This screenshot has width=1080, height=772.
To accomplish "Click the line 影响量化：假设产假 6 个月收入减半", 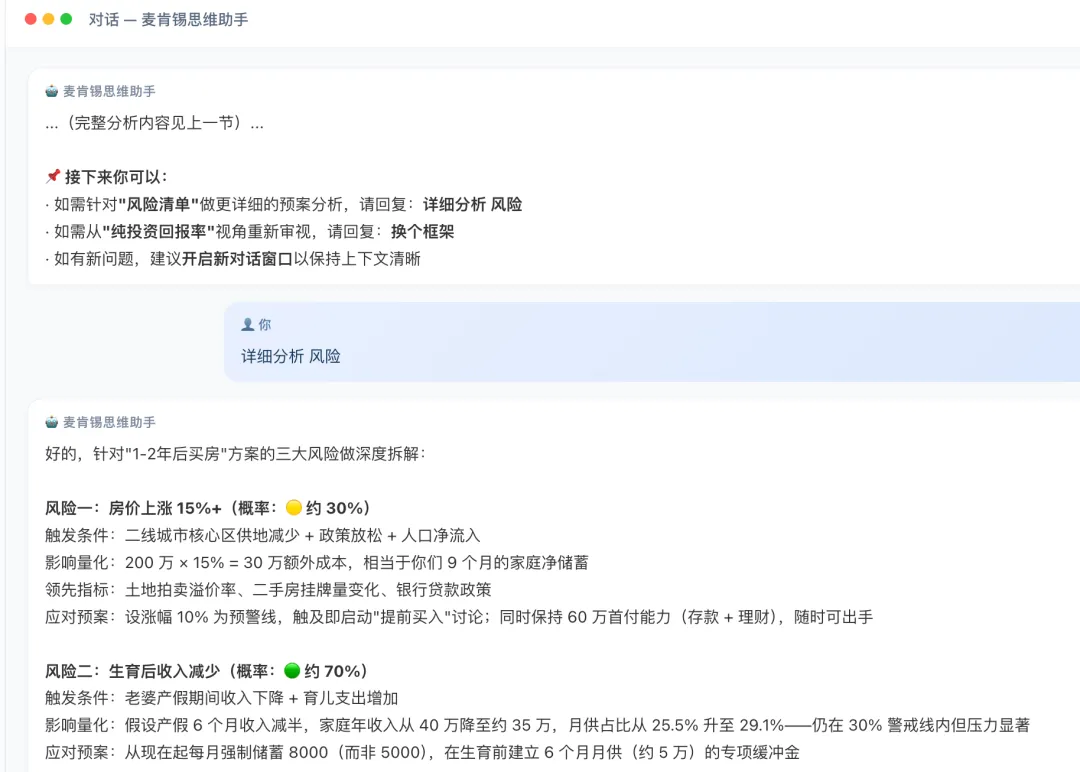I will click(x=537, y=725).
